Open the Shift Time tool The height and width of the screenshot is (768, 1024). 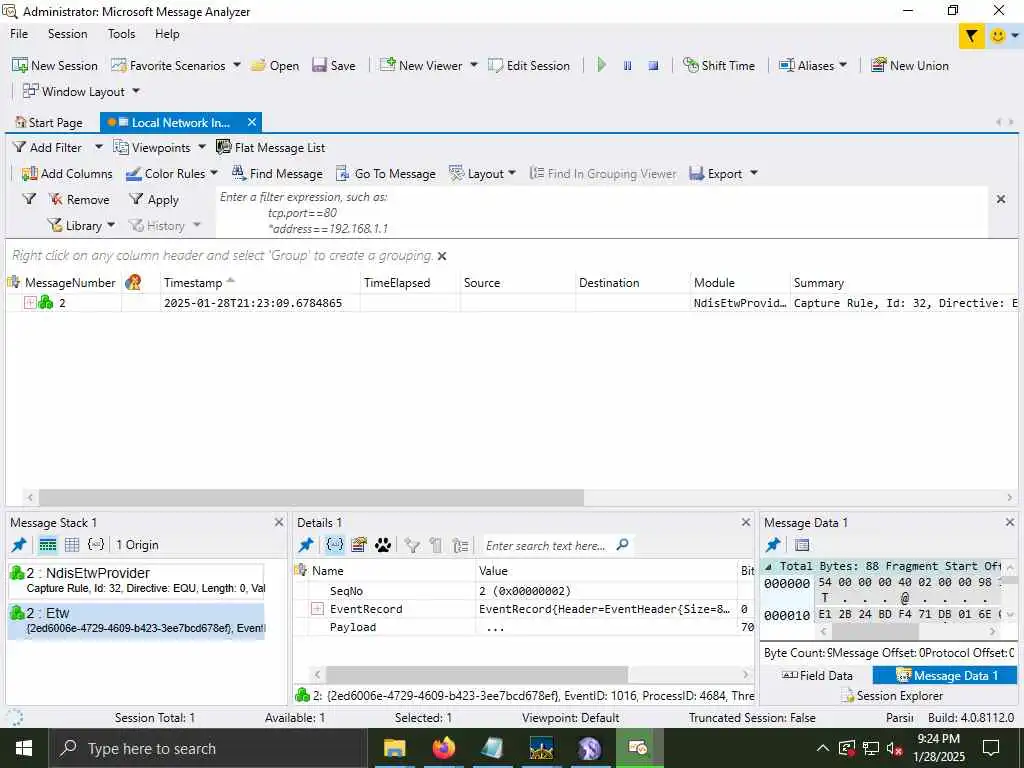pos(718,65)
